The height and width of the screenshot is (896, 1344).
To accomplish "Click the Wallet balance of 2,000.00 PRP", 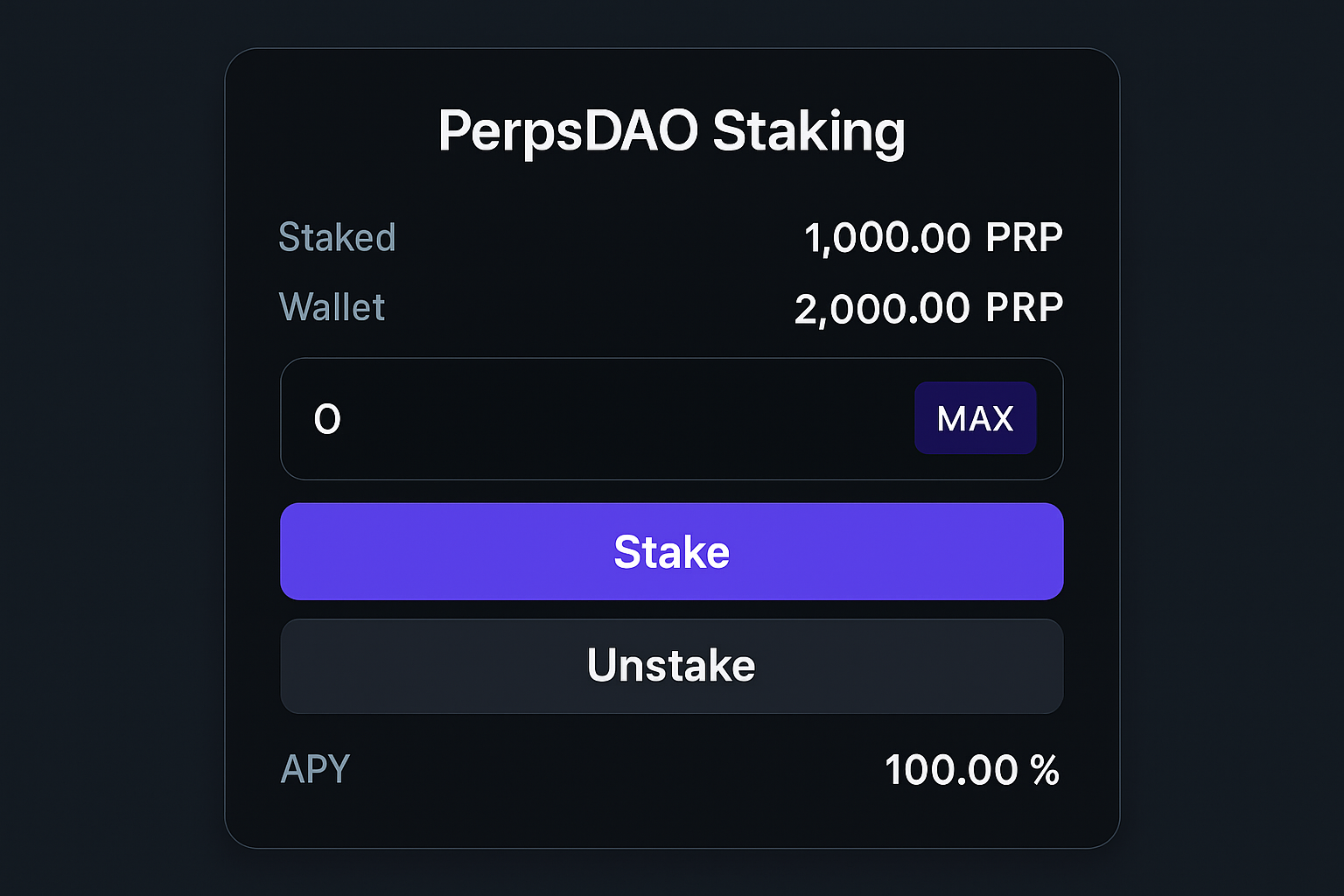I will 928,307.
